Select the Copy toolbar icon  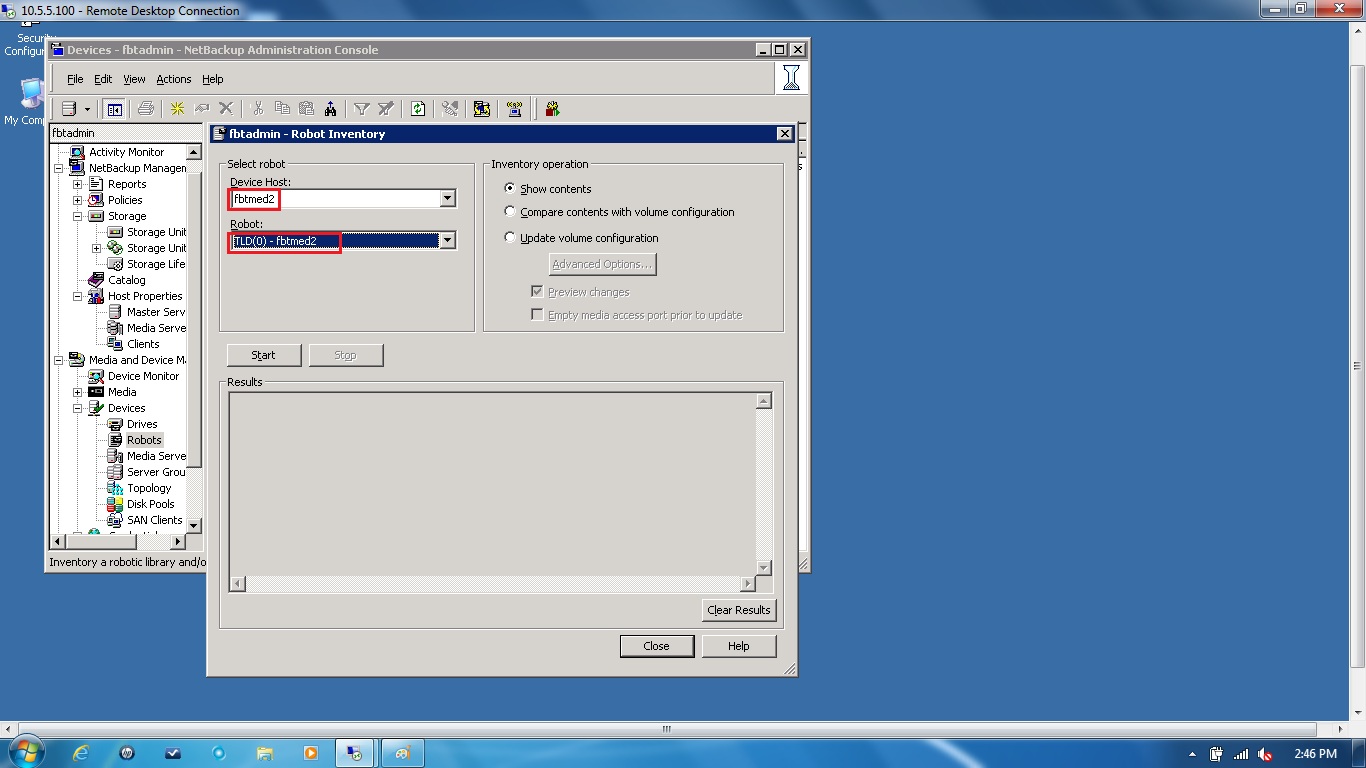pos(284,108)
